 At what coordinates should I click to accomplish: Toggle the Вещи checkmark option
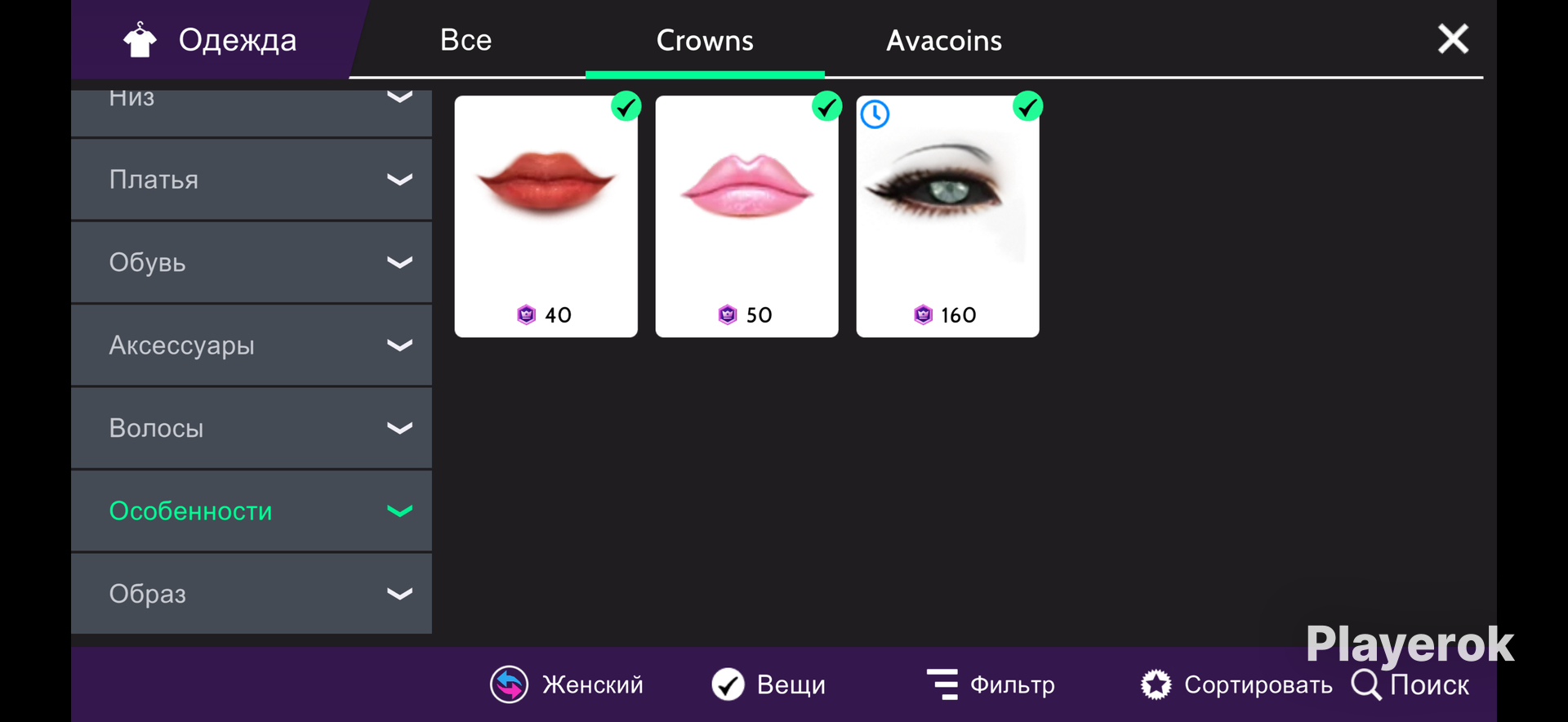728,684
